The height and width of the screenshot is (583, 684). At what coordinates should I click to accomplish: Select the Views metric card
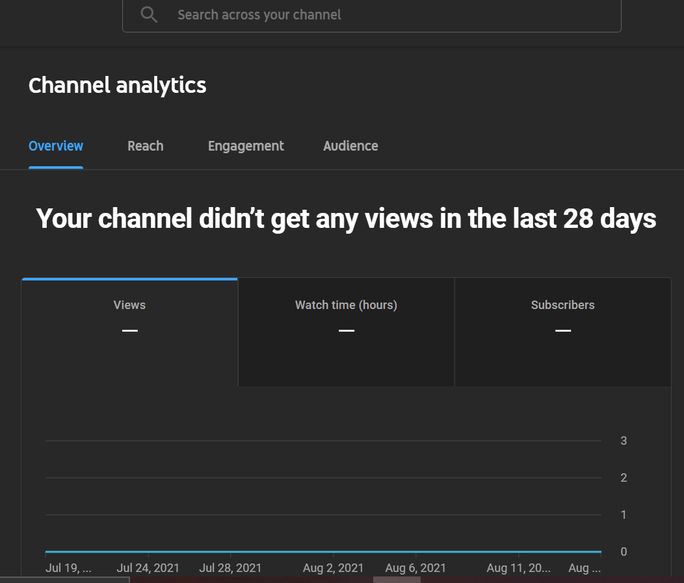click(130, 332)
